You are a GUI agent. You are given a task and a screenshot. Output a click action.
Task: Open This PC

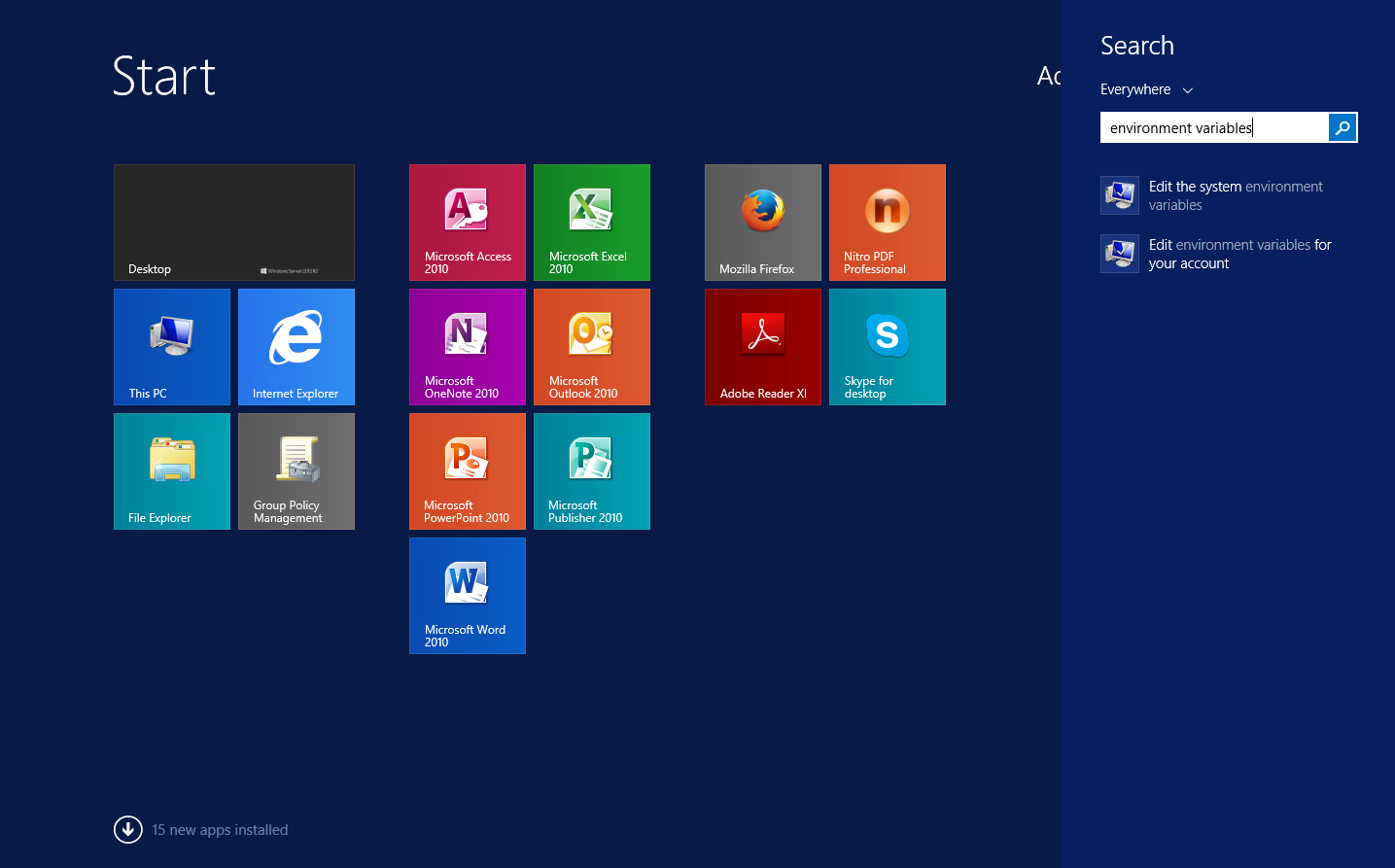coord(172,347)
